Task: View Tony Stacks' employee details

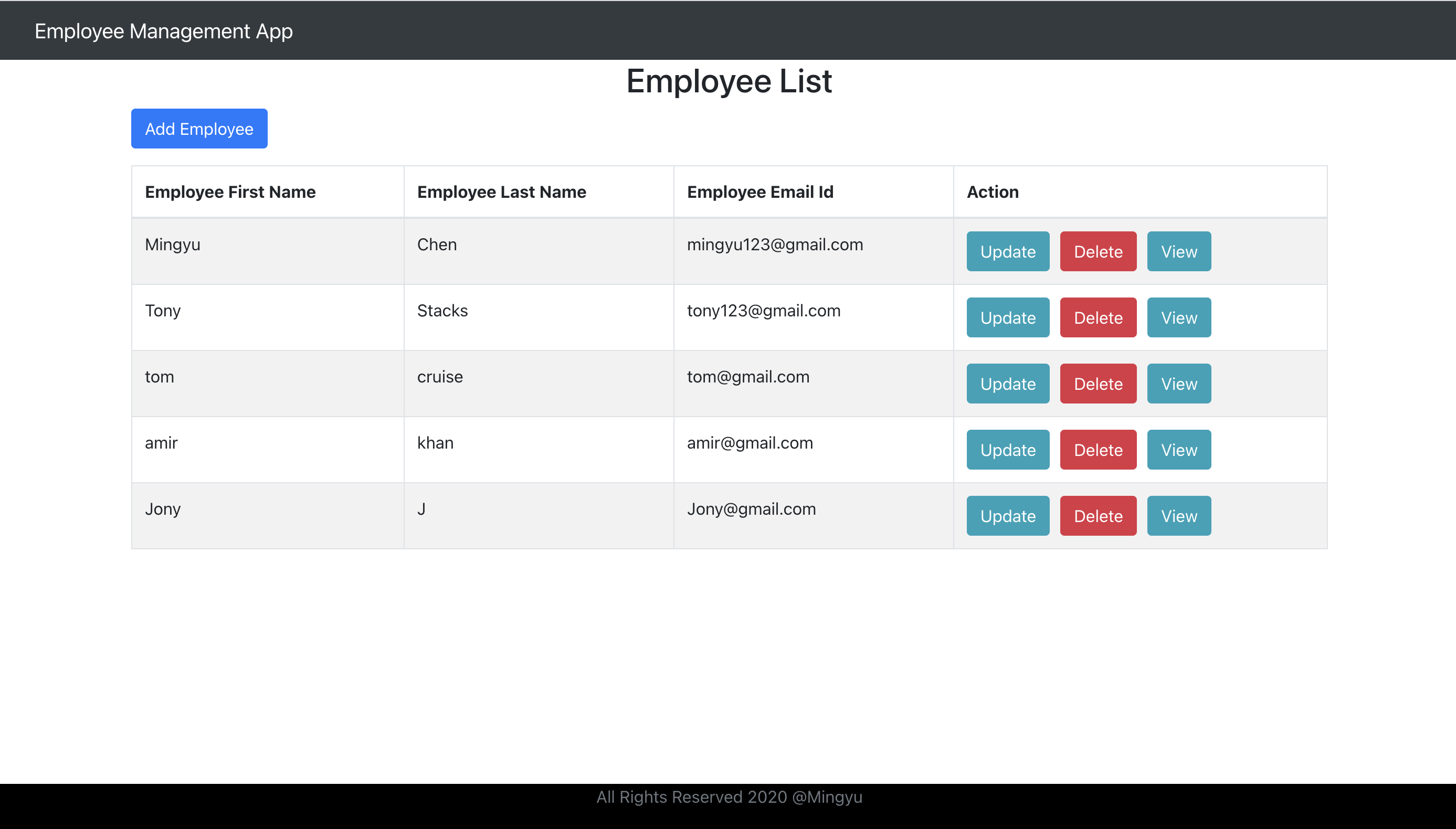Action: point(1178,317)
